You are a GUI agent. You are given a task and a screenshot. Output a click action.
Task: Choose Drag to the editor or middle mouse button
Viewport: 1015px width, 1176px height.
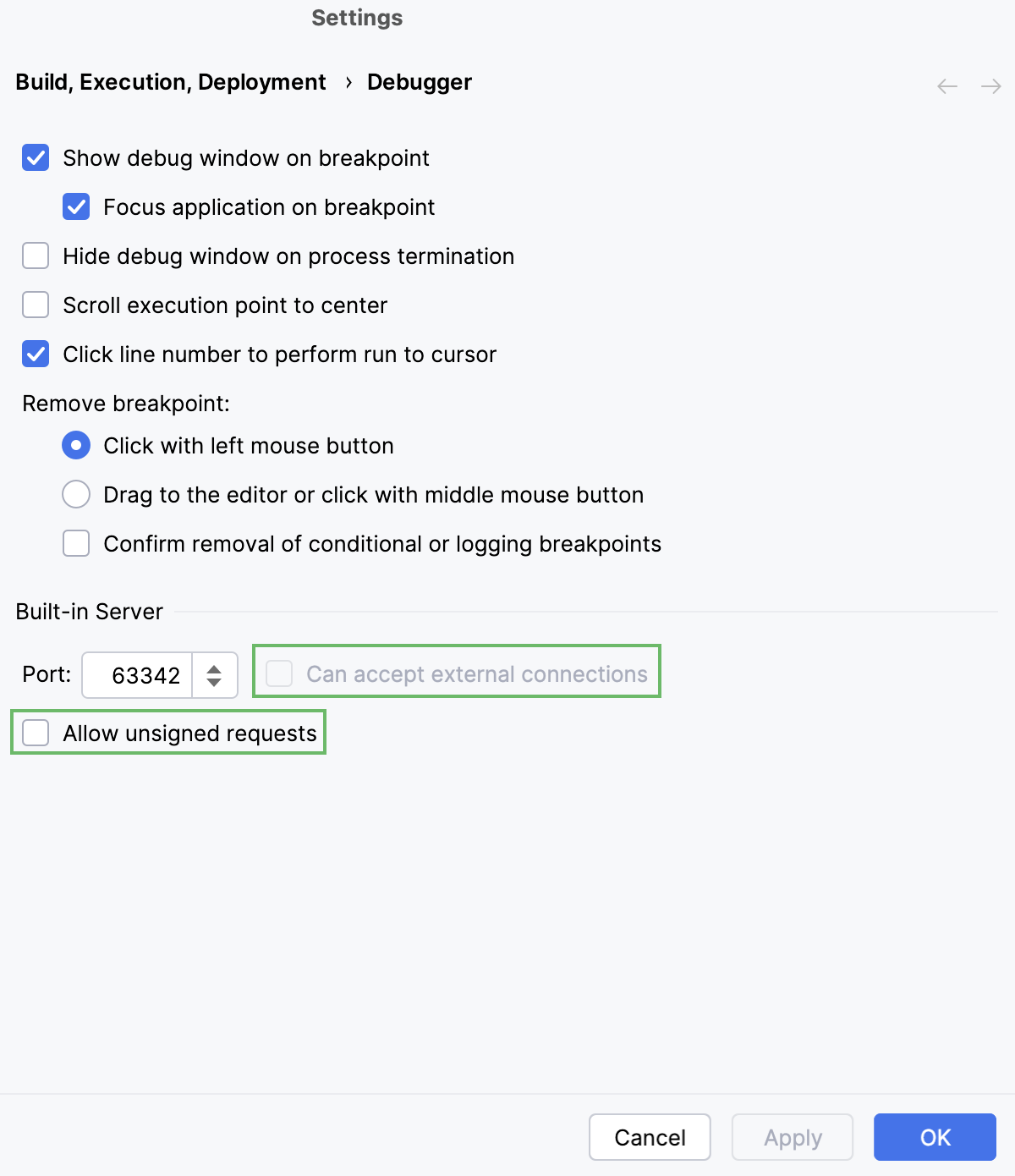[75, 494]
